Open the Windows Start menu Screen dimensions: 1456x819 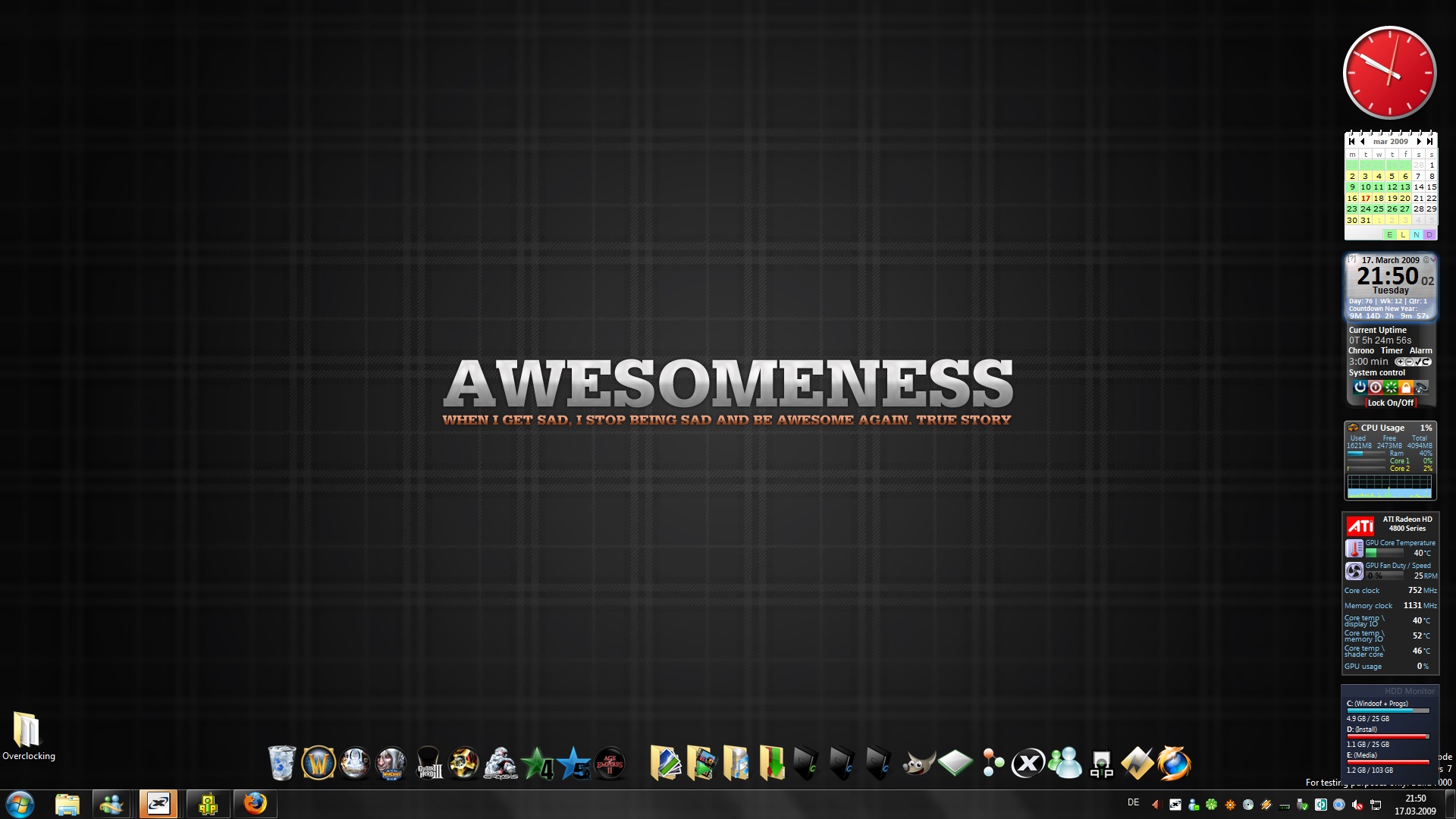[x=20, y=803]
